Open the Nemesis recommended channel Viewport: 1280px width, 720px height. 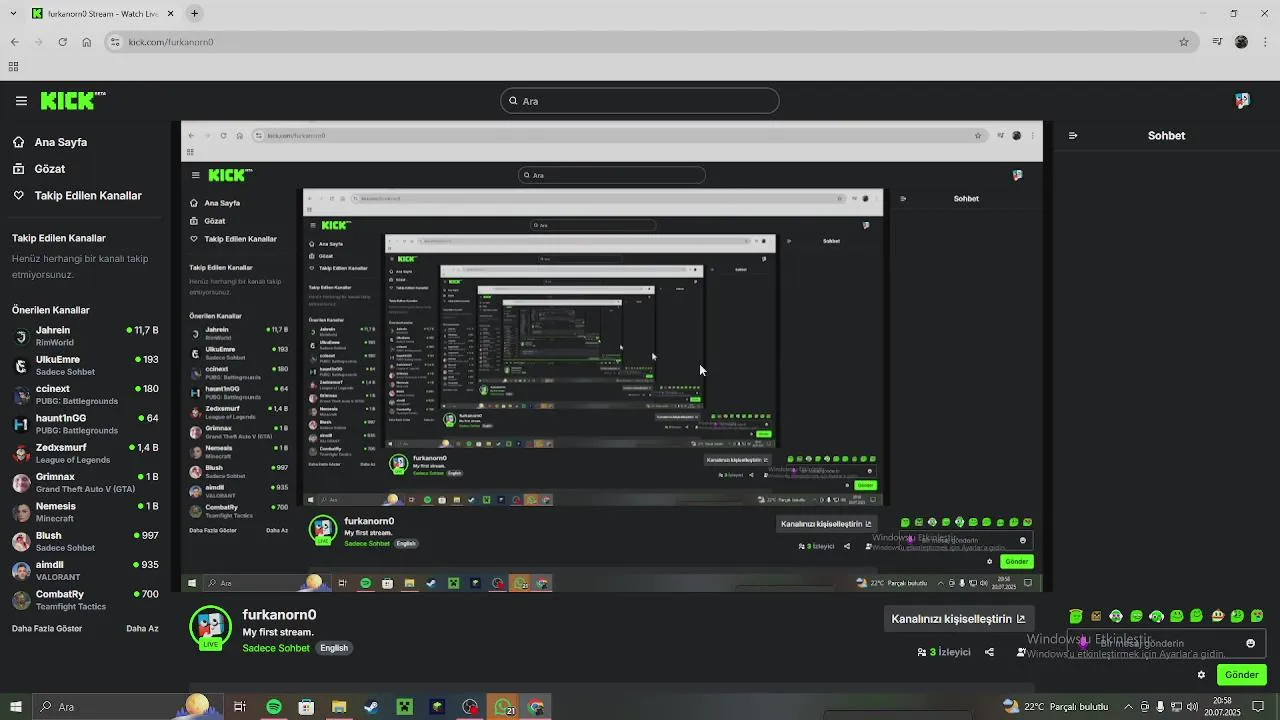click(x=85, y=512)
